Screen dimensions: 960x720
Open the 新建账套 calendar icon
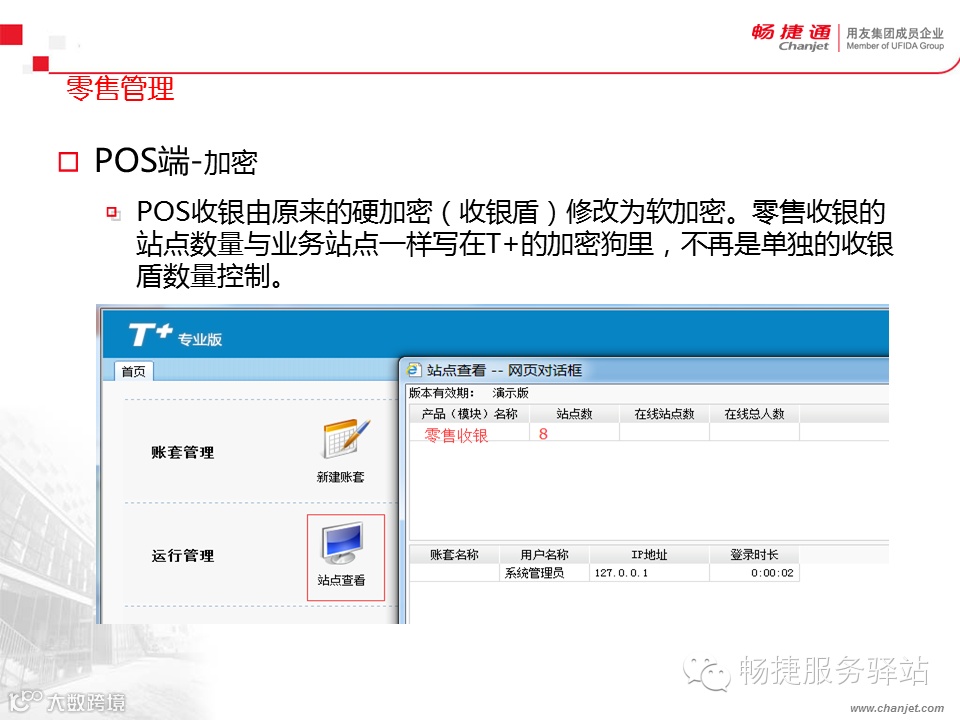pyautogui.click(x=346, y=439)
